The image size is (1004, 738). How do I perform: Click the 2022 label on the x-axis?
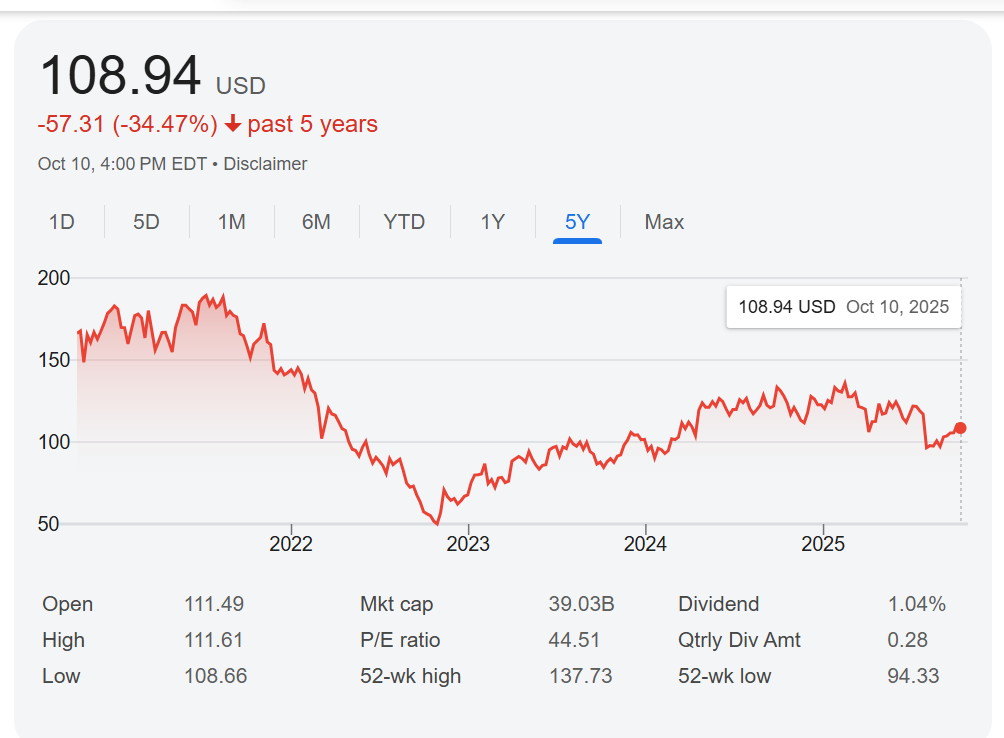pos(291,544)
